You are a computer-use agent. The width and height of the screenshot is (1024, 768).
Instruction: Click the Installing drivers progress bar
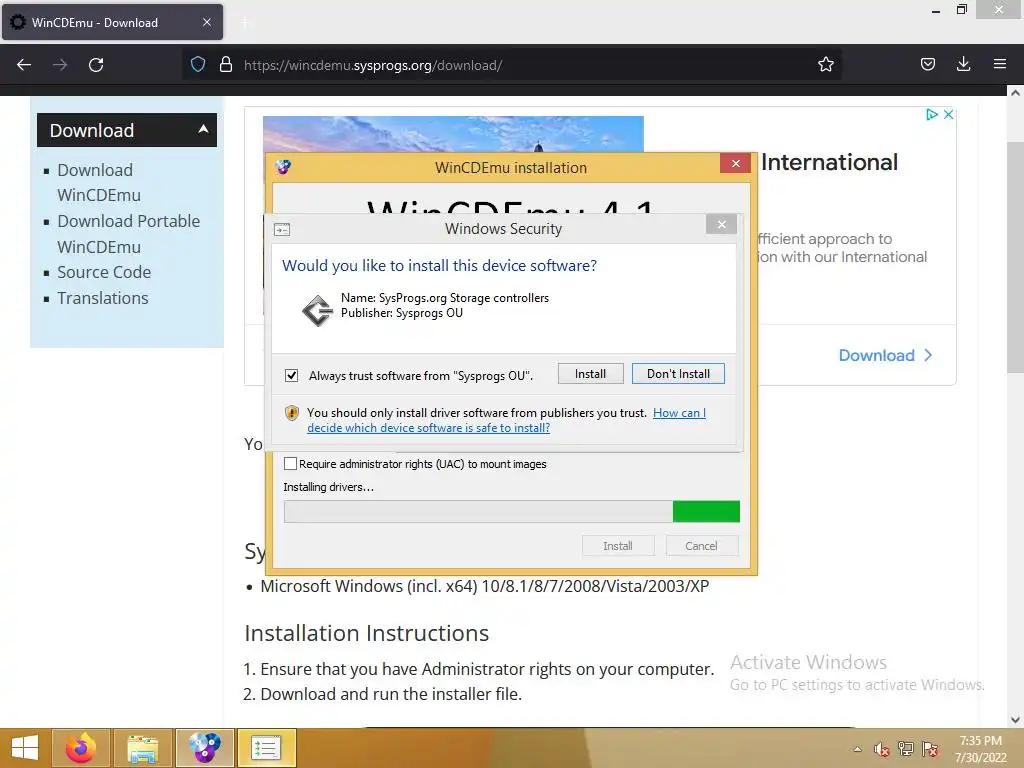(511, 511)
